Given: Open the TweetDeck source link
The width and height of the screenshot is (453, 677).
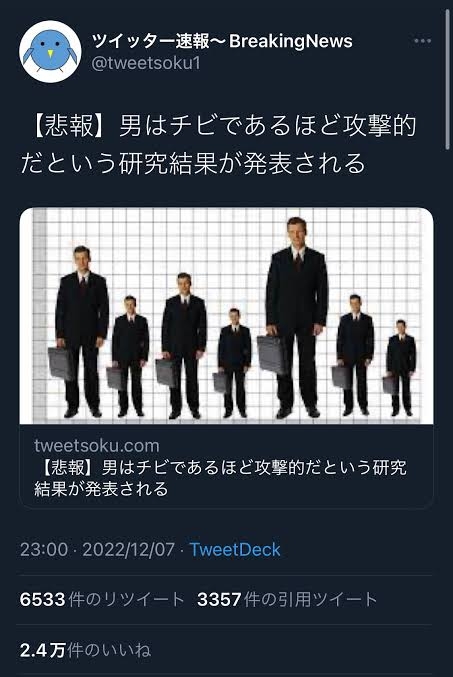Looking at the screenshot, I should 235,550.
